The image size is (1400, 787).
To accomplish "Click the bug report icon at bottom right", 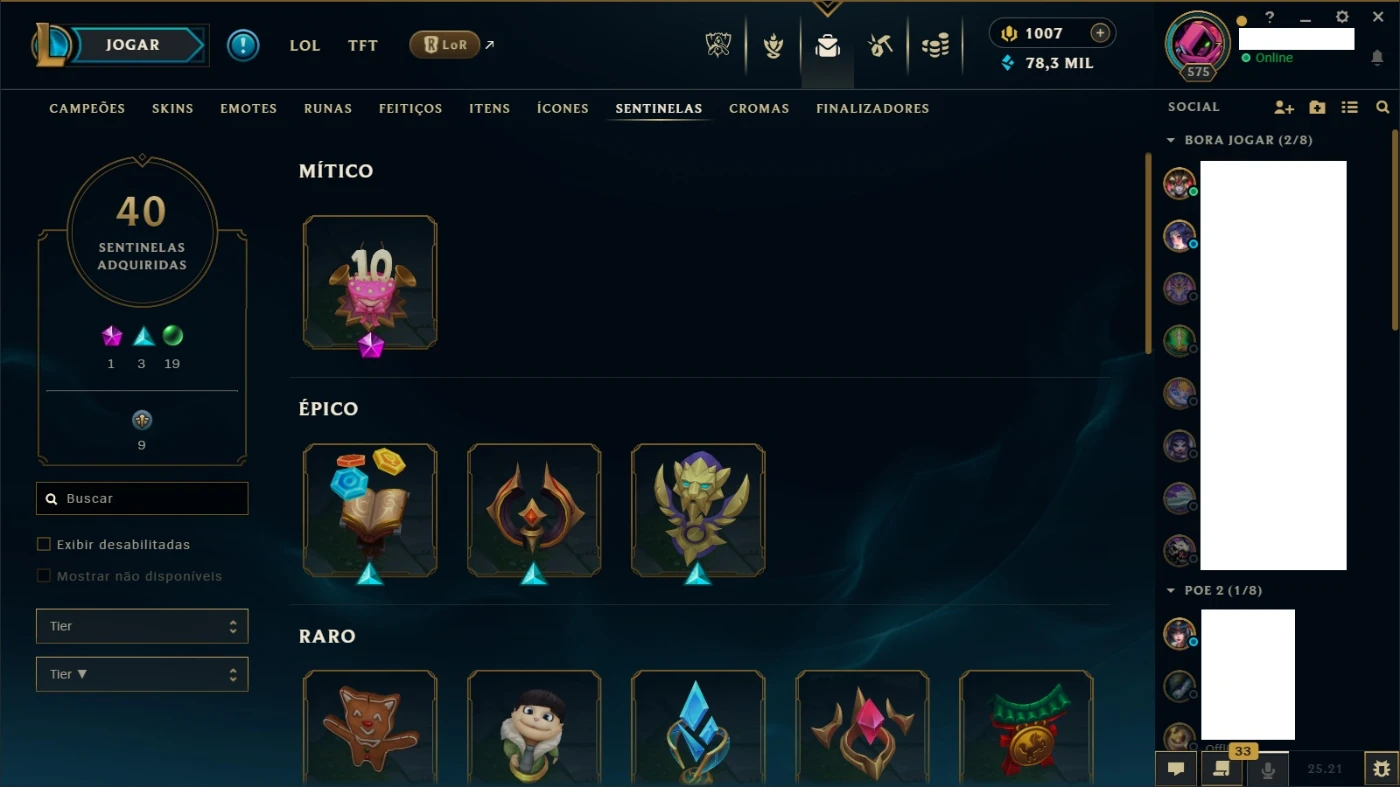I will 1381,769.
